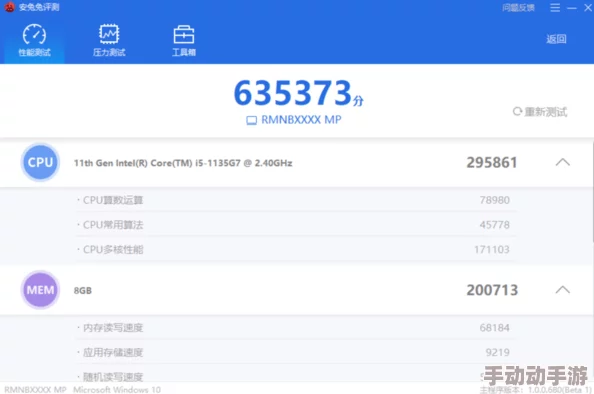Click the AnTuTu logo in title bar
The height and width of the screenshot is (394, 594).
click(x=9, y=7)
